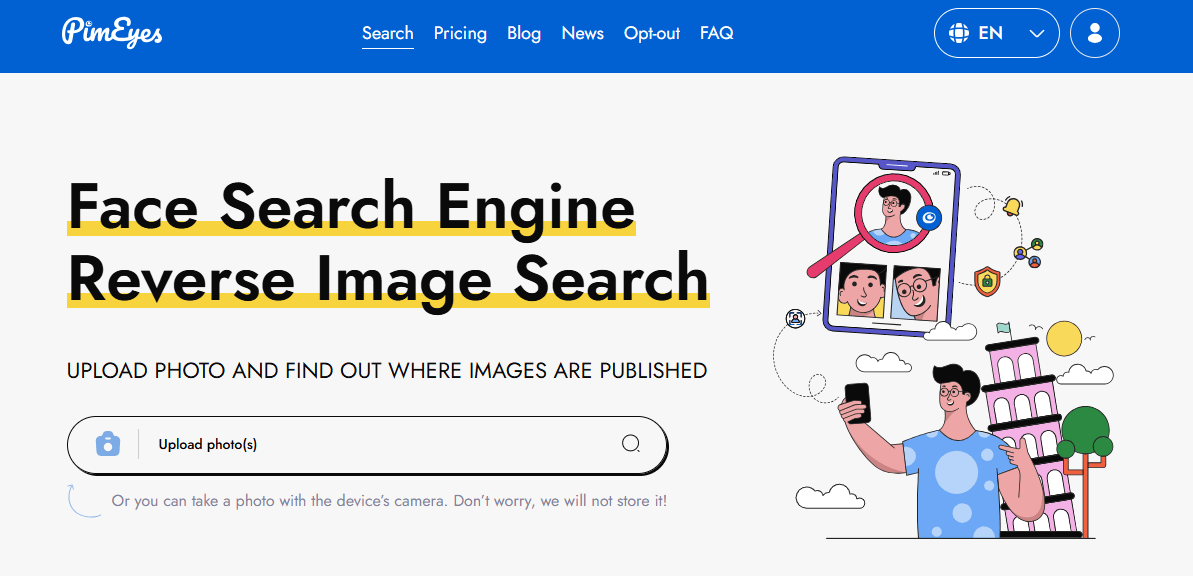1193x576 pixels.
Task: Click the curved arrow below upload bar
Action: [82, 501]
